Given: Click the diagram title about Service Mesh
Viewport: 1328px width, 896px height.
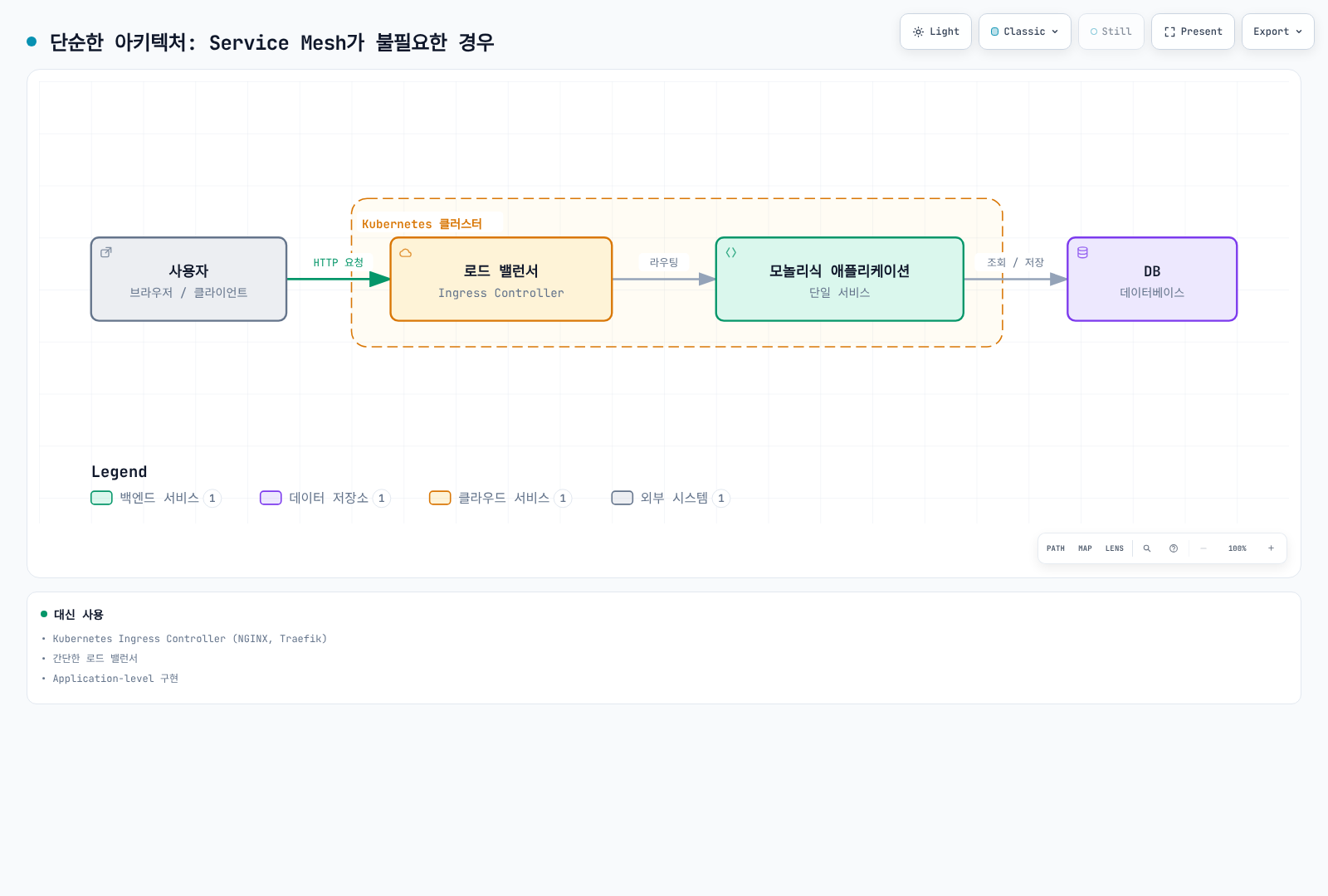Looking at the screenshot, I should click(x=271, y=42).
